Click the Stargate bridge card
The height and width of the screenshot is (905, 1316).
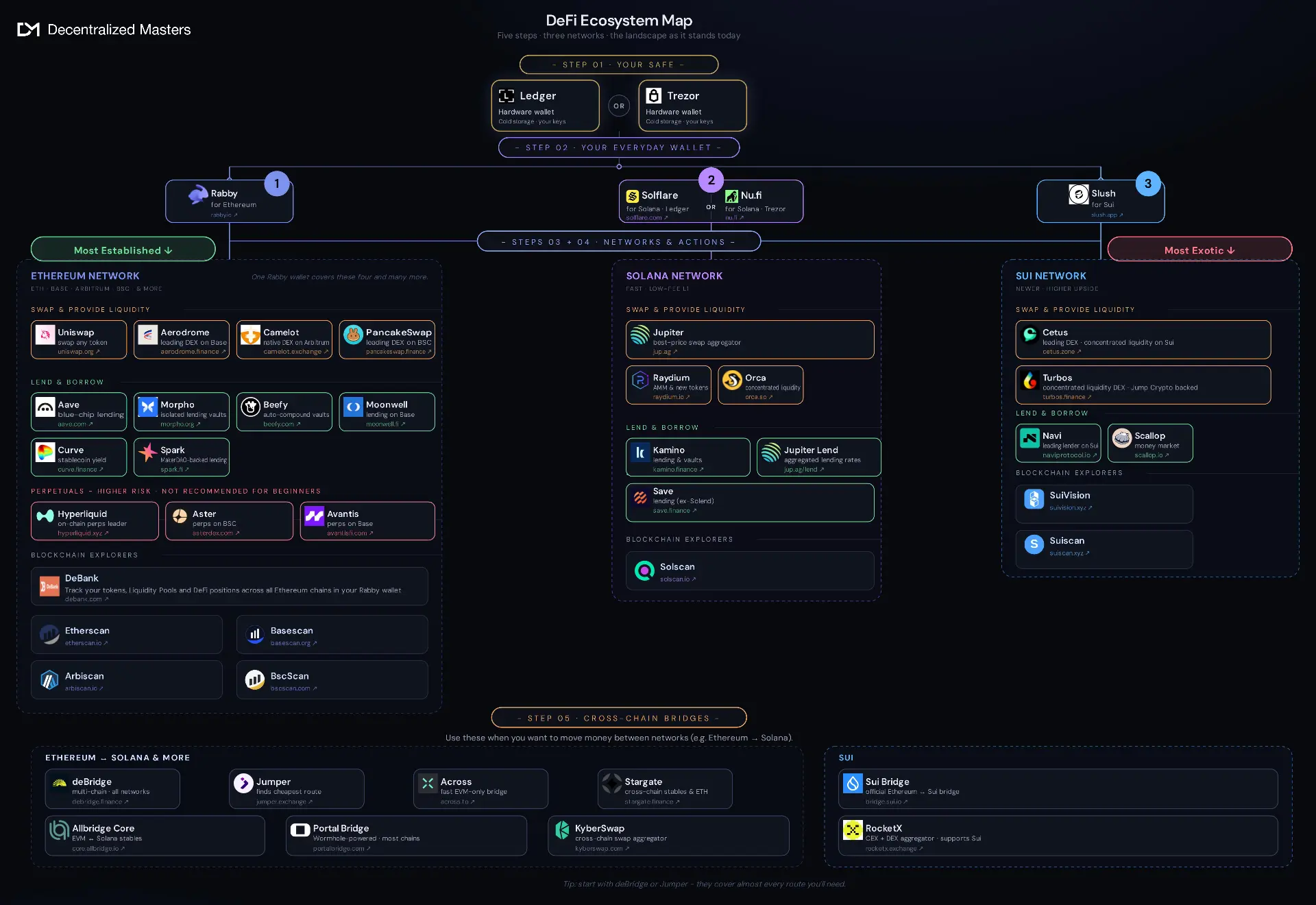(665, 788)
